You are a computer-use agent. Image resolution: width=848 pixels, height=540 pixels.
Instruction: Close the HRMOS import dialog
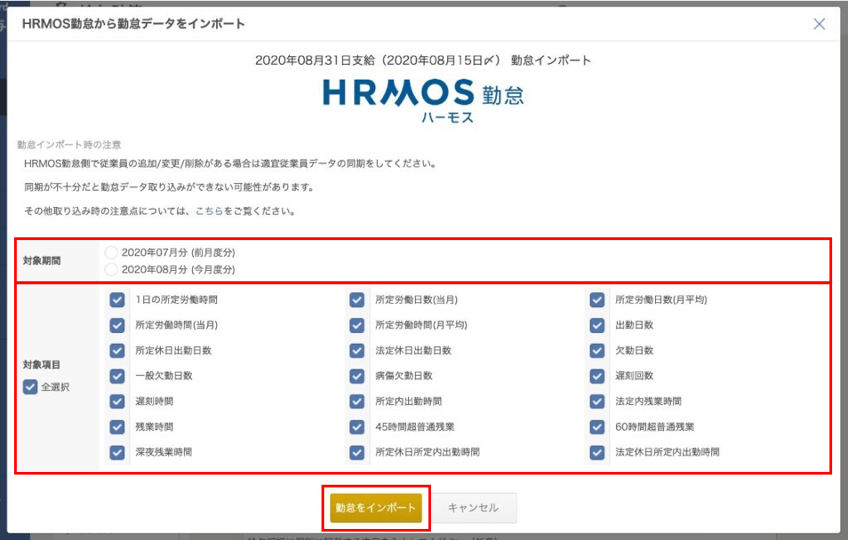point(819,24)
